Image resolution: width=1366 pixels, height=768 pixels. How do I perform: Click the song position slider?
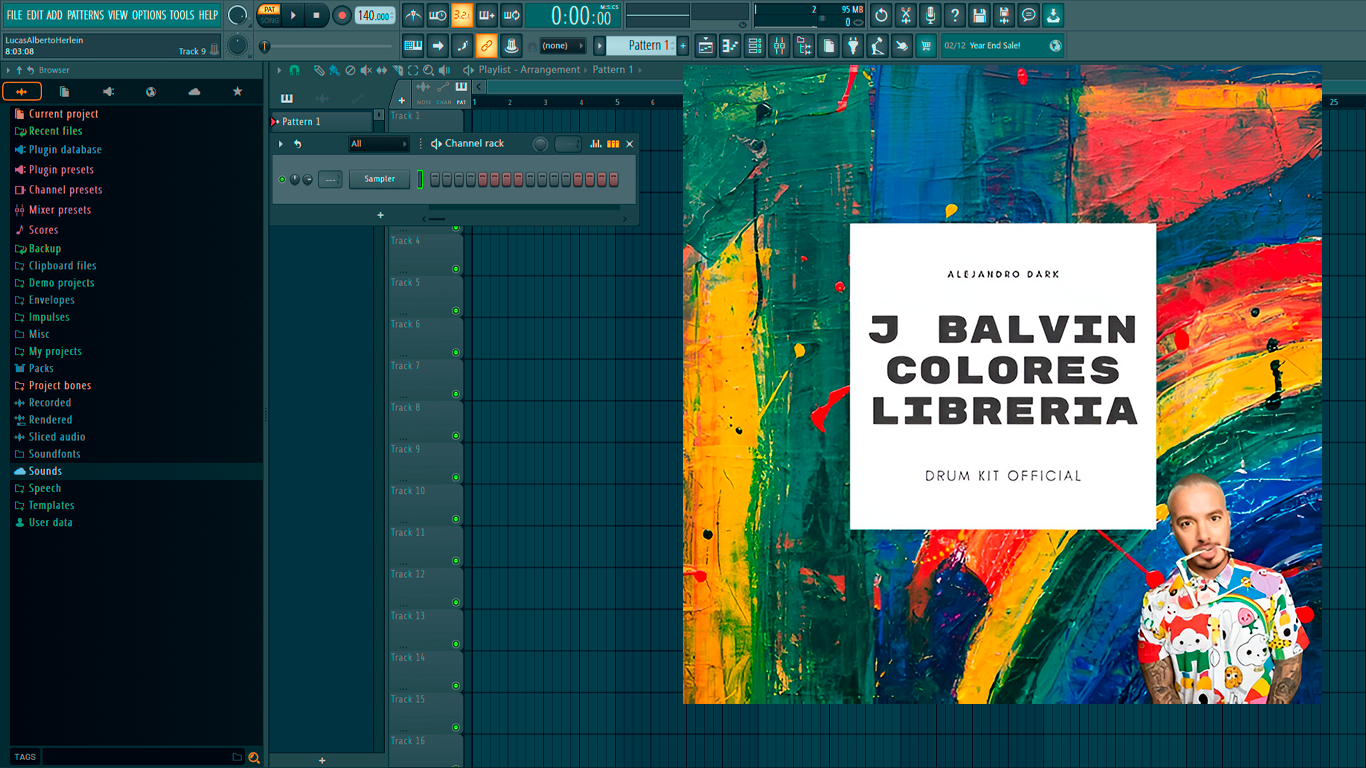[327, 46]
